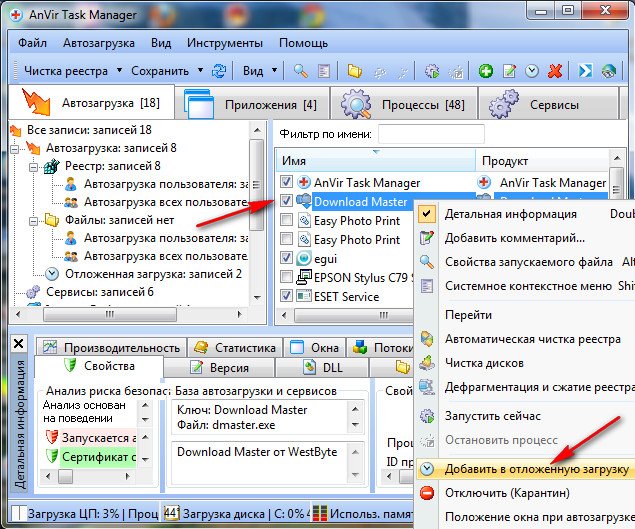Open the Чистка реестра dropdown arrow
The width and height of the screenshot is (635, 529).
119,71
